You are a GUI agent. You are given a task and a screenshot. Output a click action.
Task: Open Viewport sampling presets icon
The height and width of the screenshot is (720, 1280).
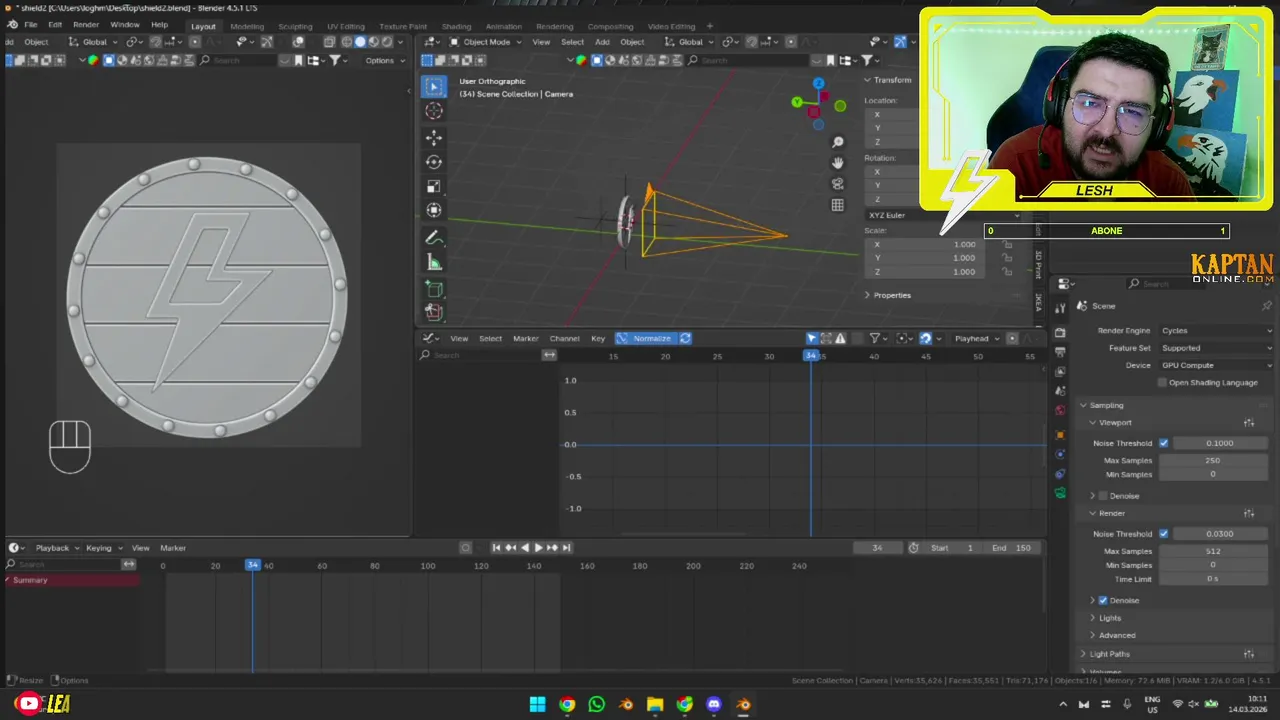tap(1249, 423)
